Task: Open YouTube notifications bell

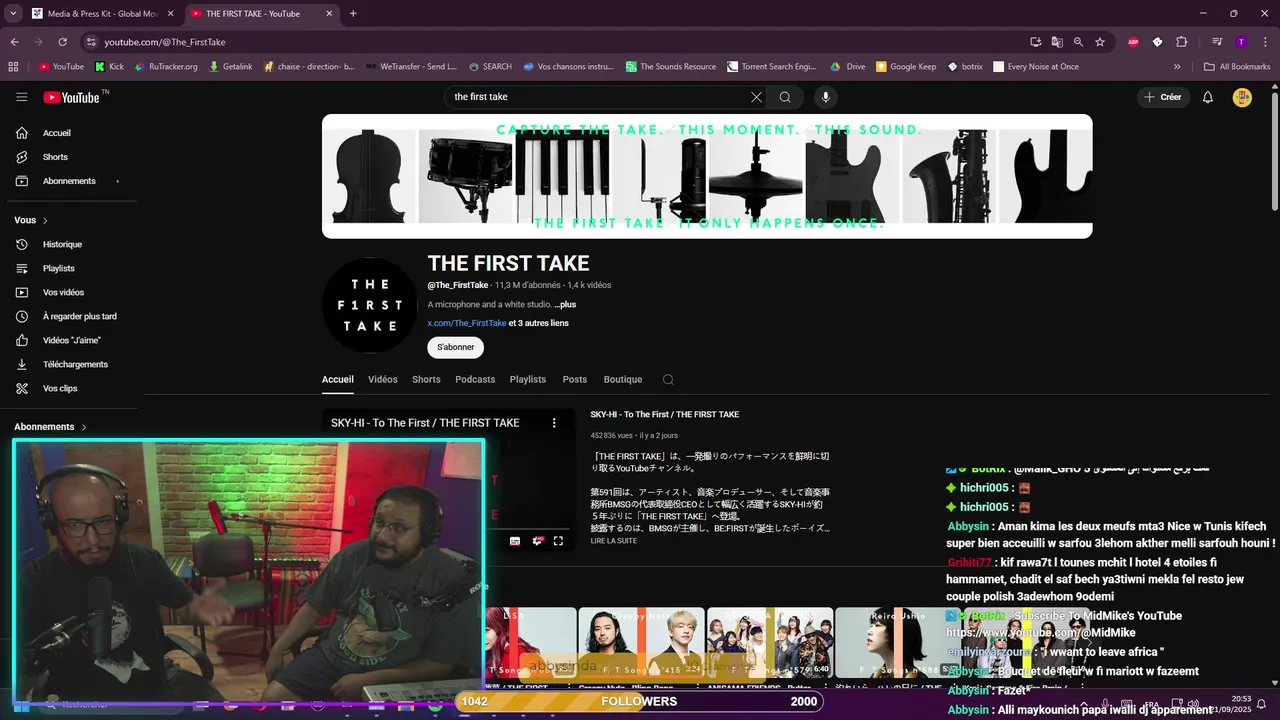Action: 1208,97
